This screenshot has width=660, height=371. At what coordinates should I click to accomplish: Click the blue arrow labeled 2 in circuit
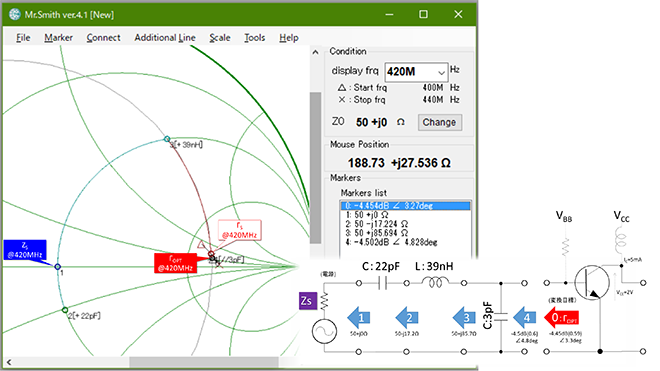point(407,318)
